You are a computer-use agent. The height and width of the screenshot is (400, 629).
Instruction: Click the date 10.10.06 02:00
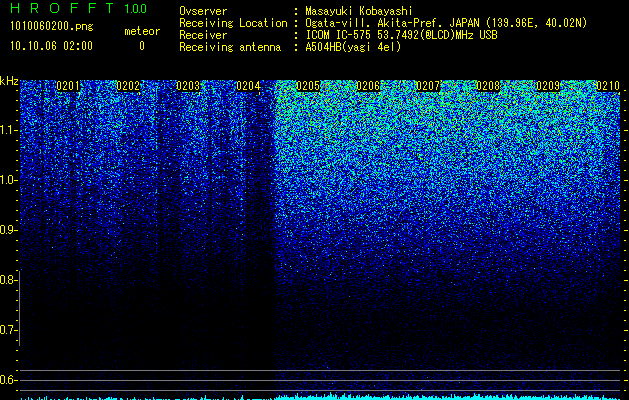(51, 46)
